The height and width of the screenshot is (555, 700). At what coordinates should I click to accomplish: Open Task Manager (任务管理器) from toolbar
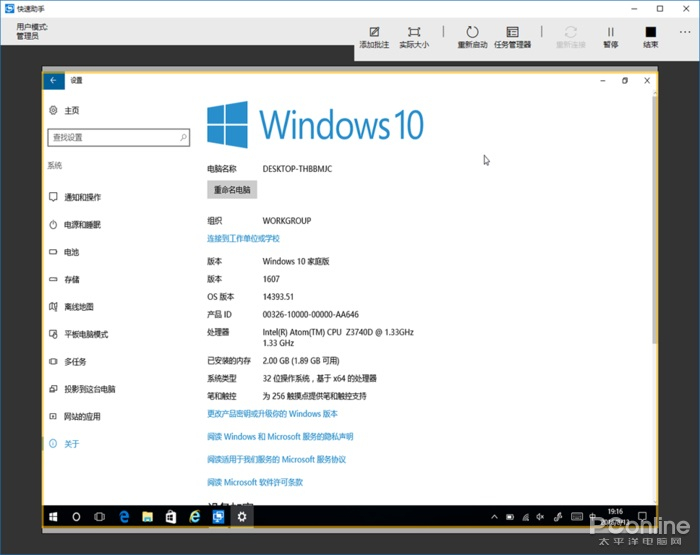[x=512, y=36]
